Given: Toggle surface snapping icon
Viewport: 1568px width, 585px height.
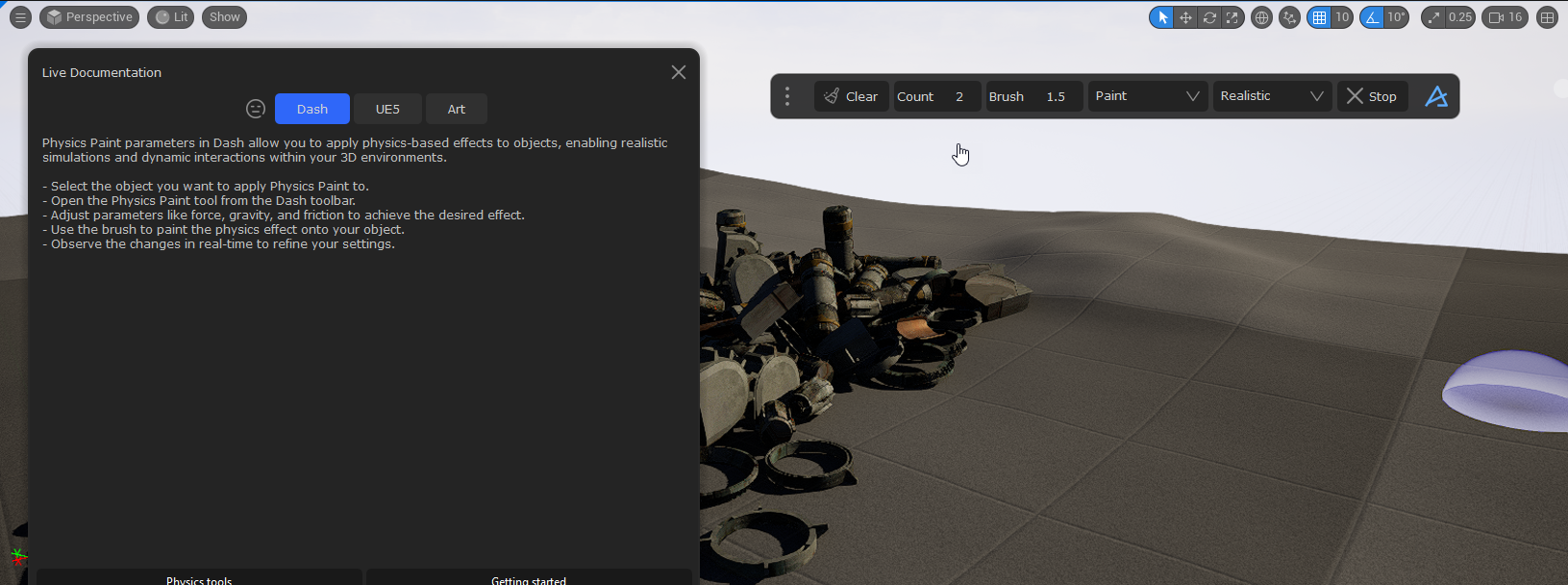Looking at the screenshot, I should 1289,17.
